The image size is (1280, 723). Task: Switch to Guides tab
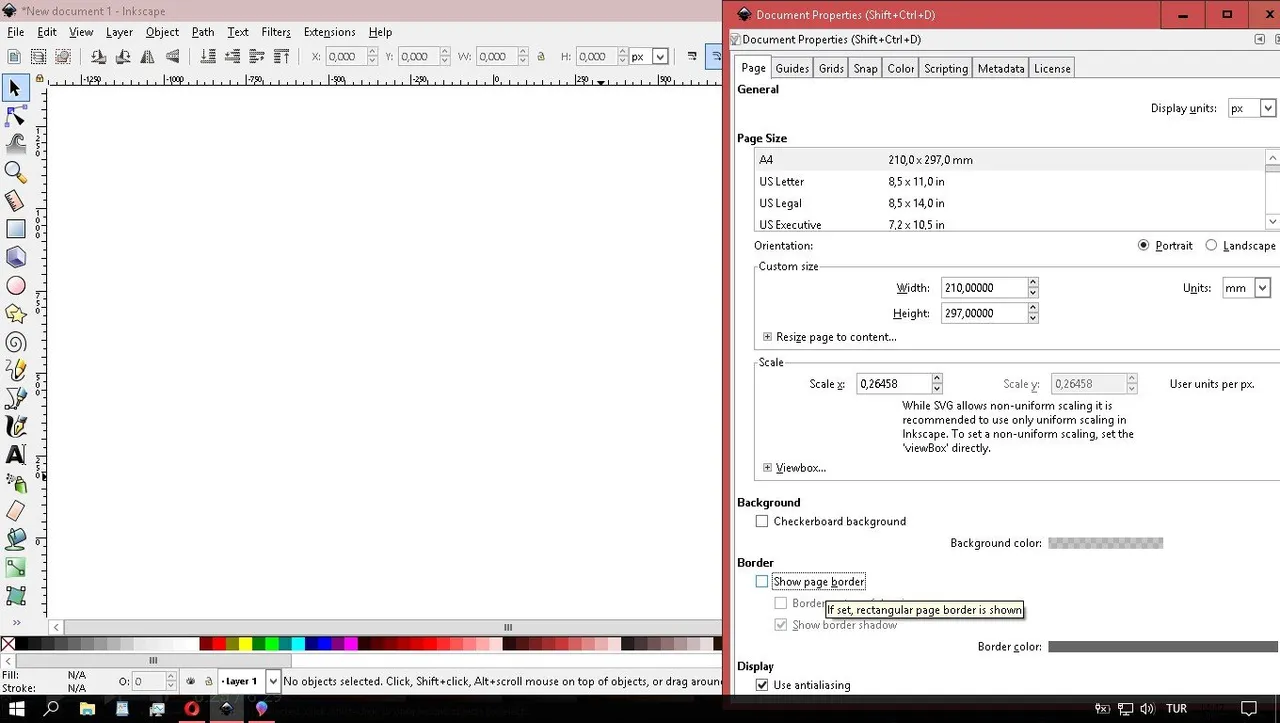(x=792, y=68)
